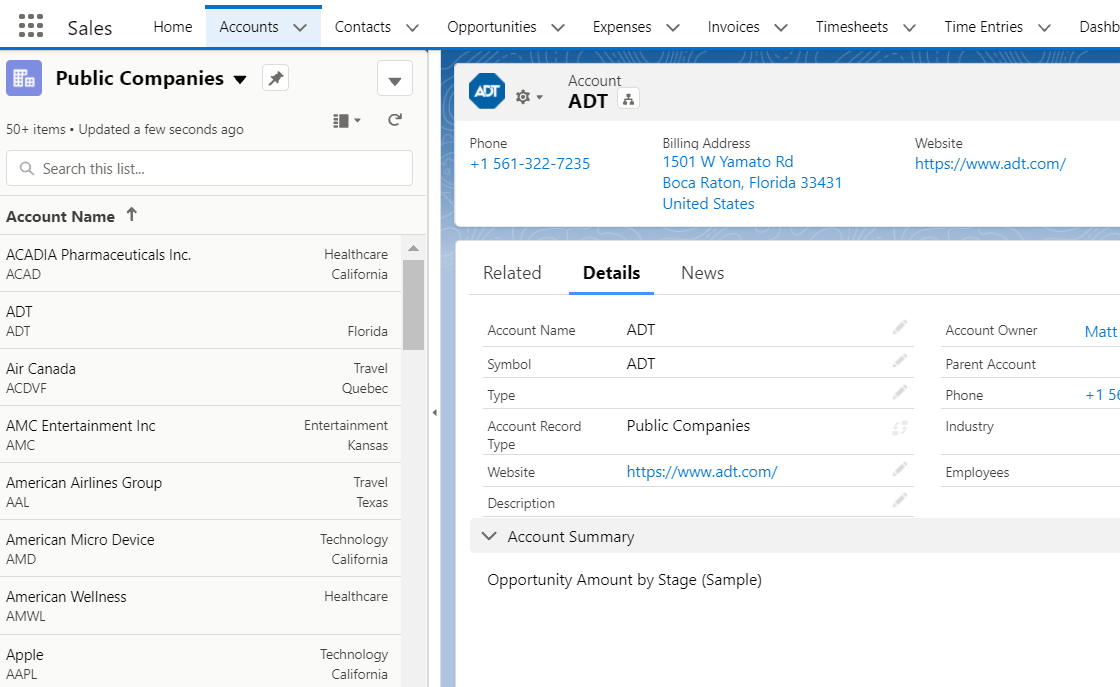Collapse the Account Summary section
Image resolution: width=1120 pixels, height=687 pixels.
pyautogui.click(x=489, y=536)
